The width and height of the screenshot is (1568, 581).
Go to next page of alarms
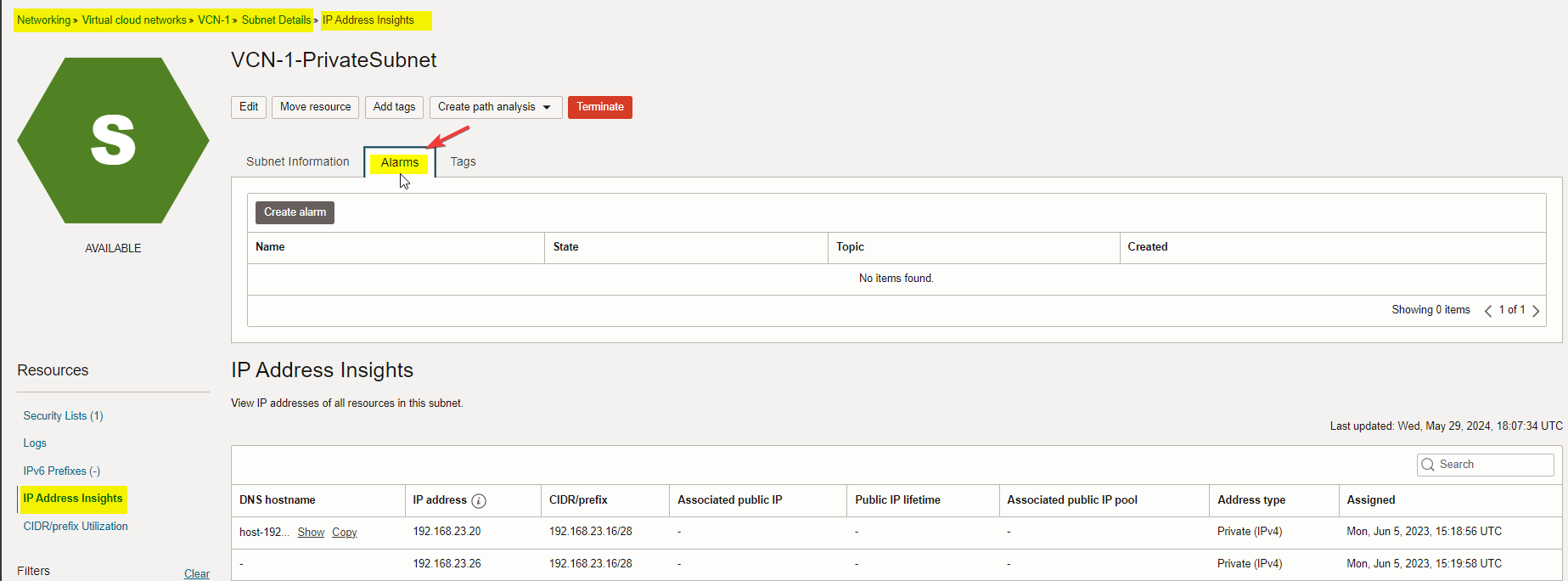(x=1536, y=311)
